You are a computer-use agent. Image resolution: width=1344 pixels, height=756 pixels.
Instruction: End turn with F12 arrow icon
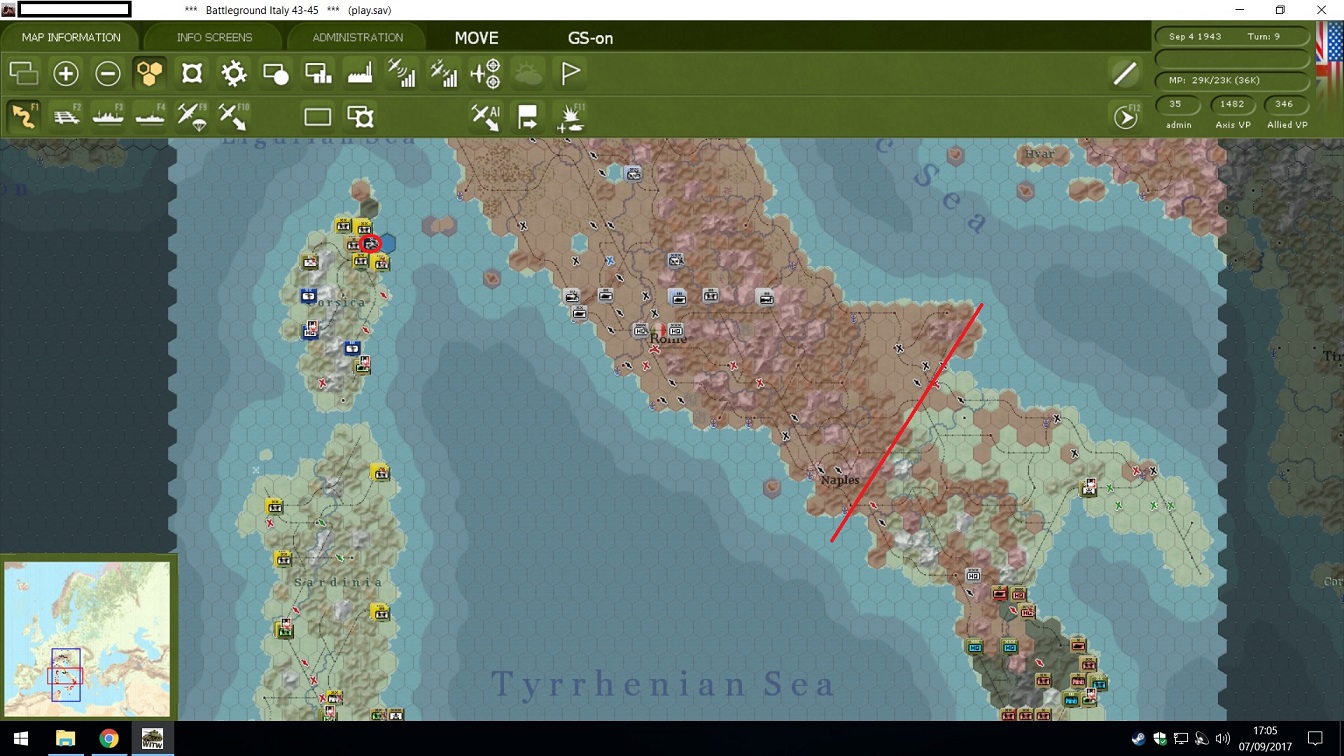1126,117
